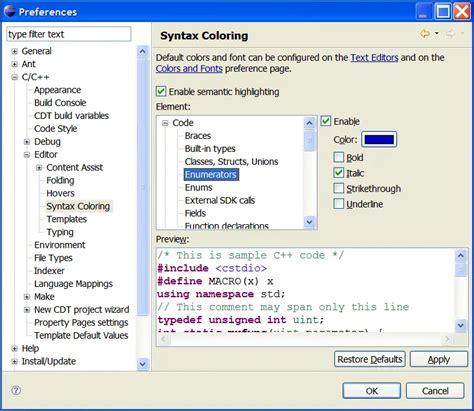Image resolution: width=474 pixels, height=411 pixels.
Task: Click the Apply button
Action: (439, 359)
